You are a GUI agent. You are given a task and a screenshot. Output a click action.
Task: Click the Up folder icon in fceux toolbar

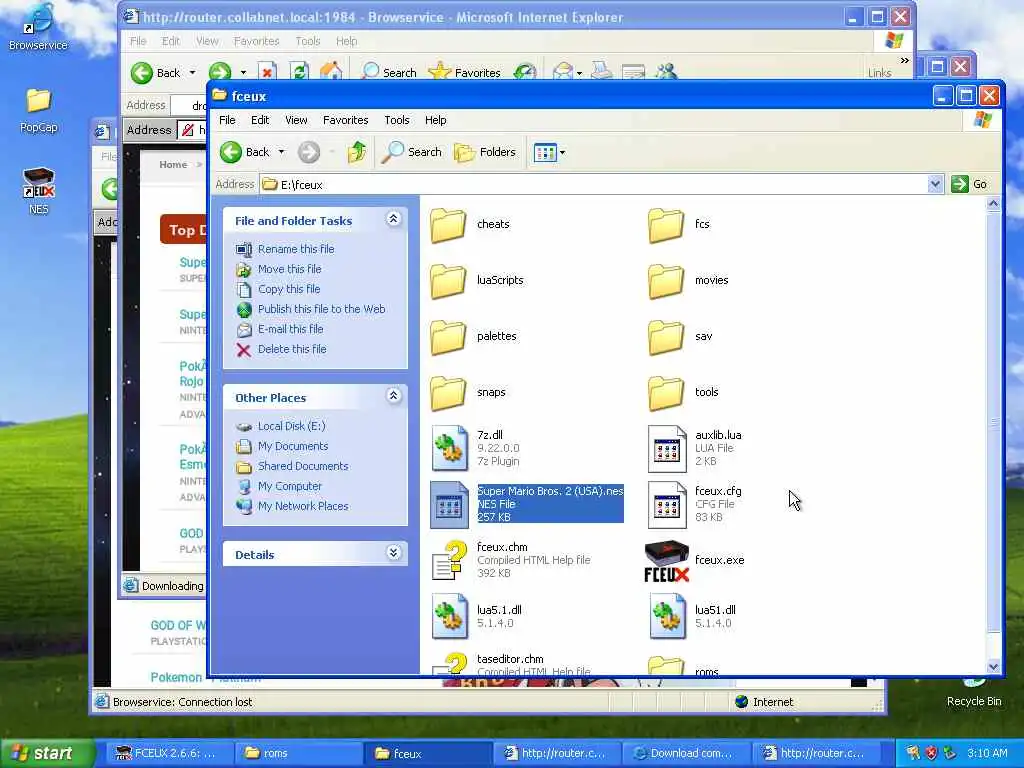pos(357,152)
